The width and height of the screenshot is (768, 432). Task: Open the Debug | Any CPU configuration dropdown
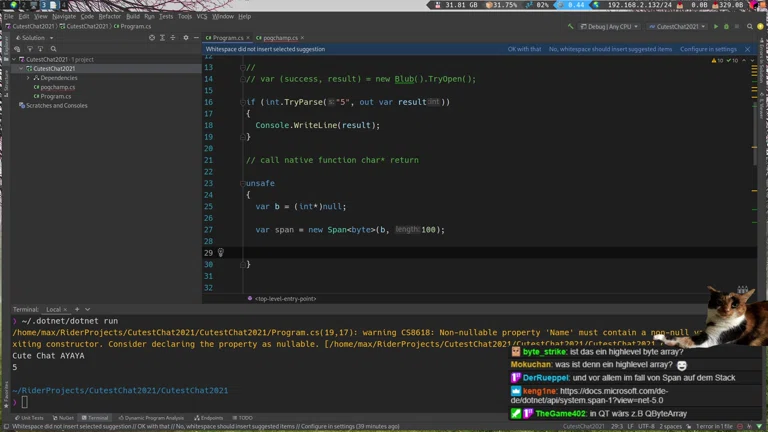[609, 26]
